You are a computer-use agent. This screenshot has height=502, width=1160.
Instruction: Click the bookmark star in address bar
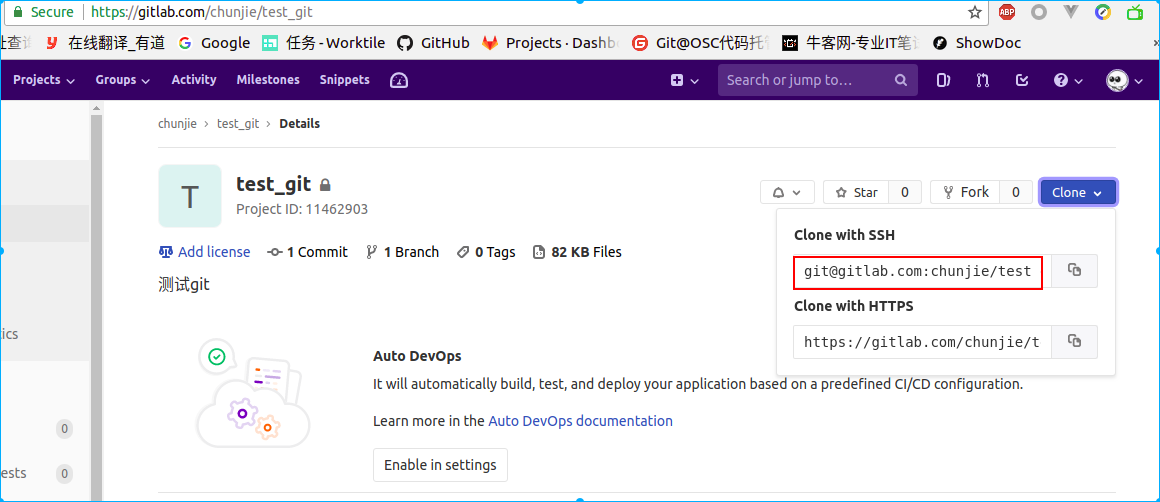[974, 12]
